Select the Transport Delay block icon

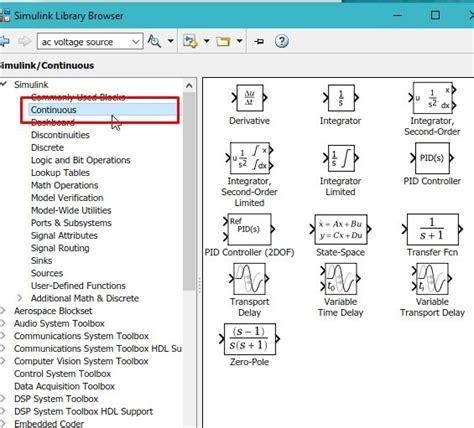click(x=249, y=278)
